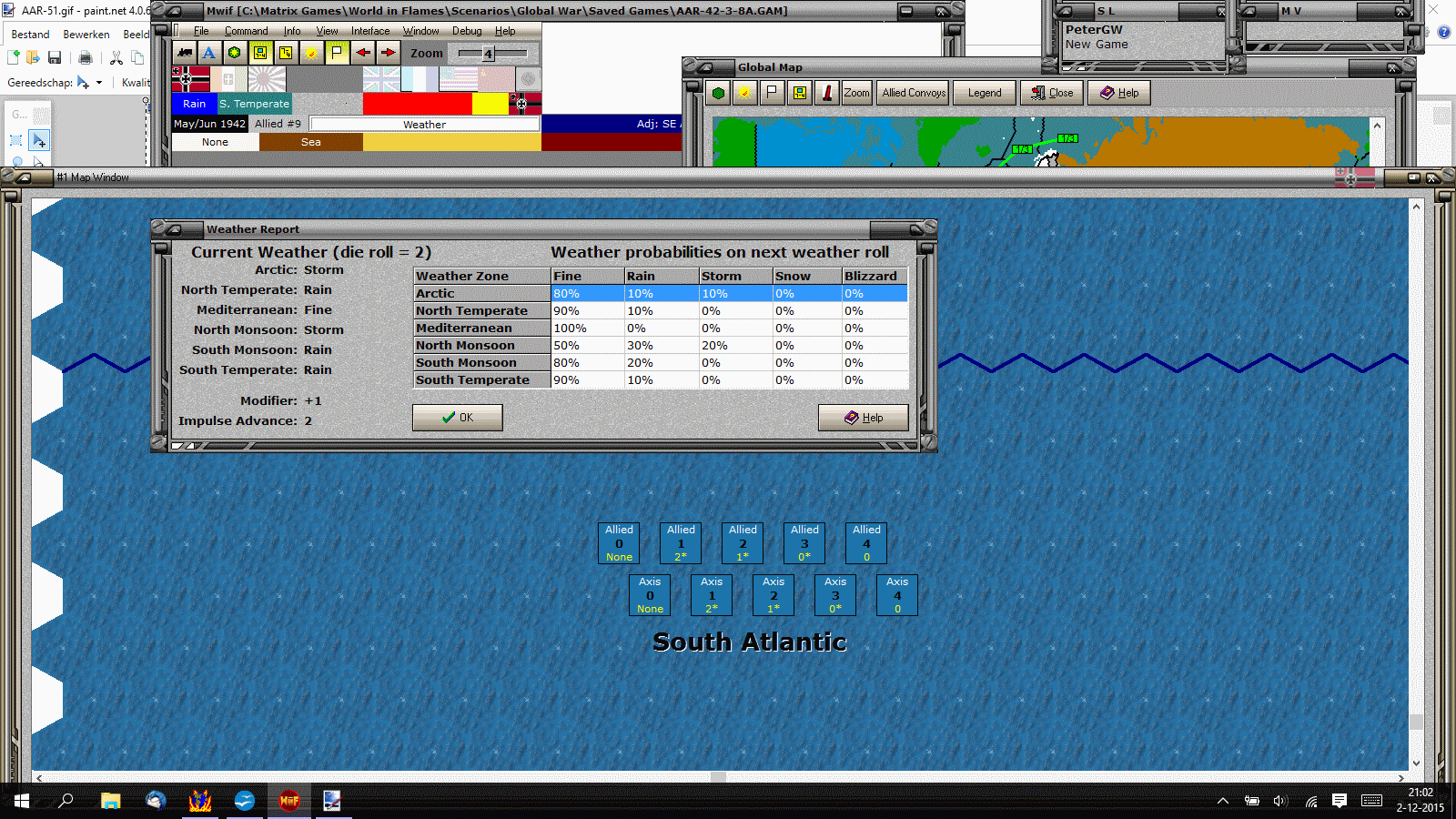Toggle weather sun icon in Global Map
Screen dimensions: 1456x819
[745, 93]
